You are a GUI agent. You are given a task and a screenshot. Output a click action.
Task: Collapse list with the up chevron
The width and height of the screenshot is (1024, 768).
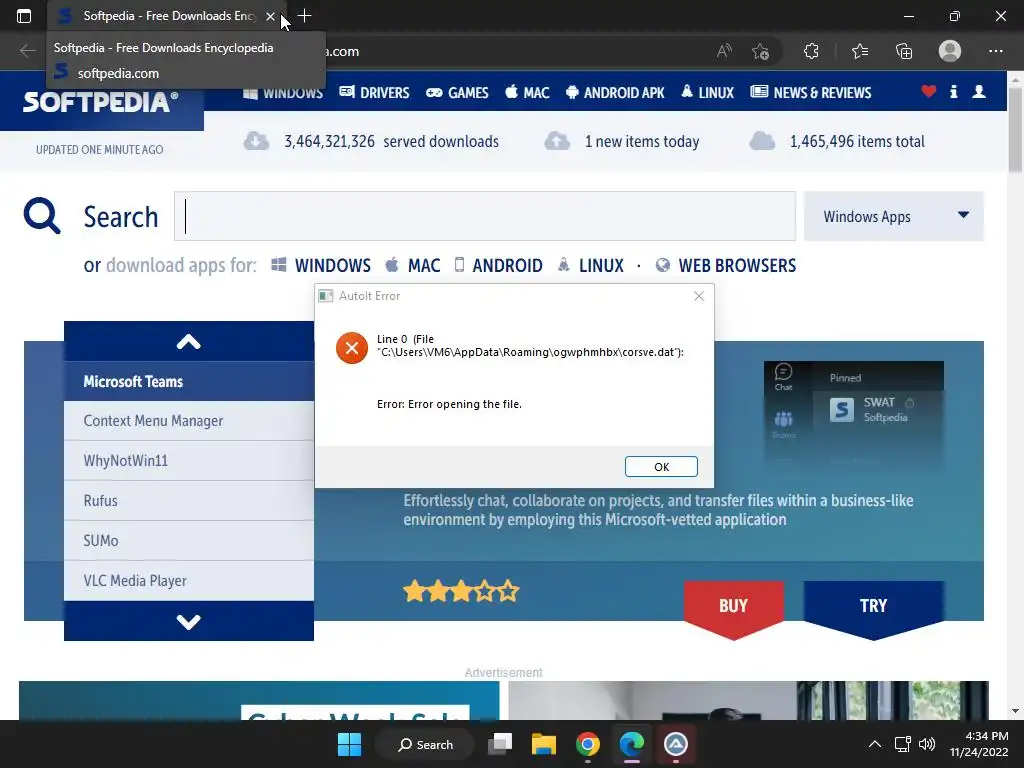point(189,342)
